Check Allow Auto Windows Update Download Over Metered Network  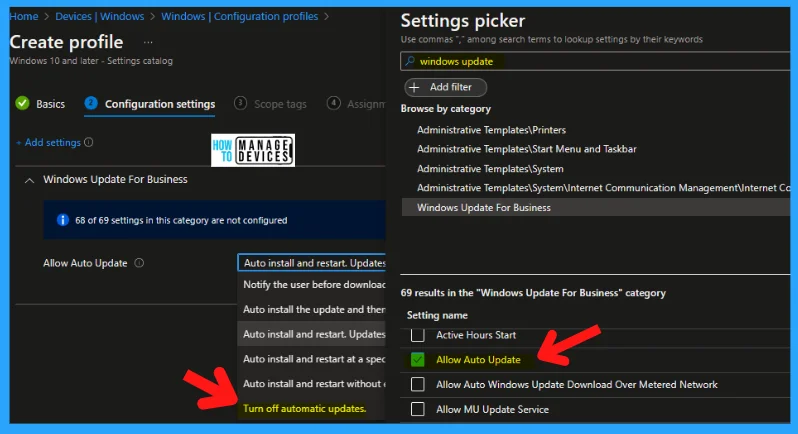click(x=418, y=384)
